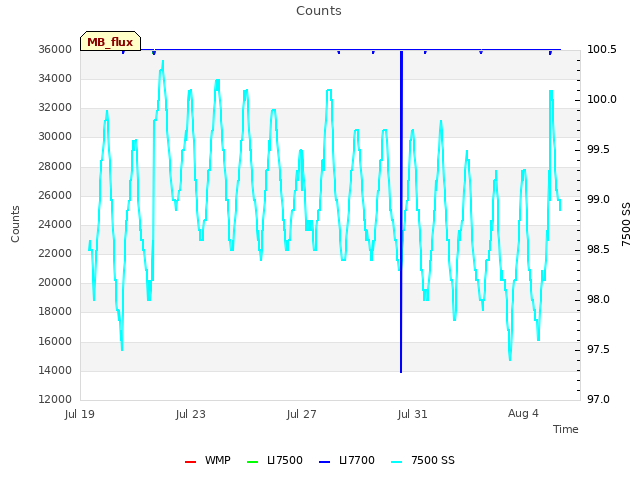This screenshot has width=640, height=480.
Task: Click the 97.0 right axis tick label
Action: tap(598, 399)
